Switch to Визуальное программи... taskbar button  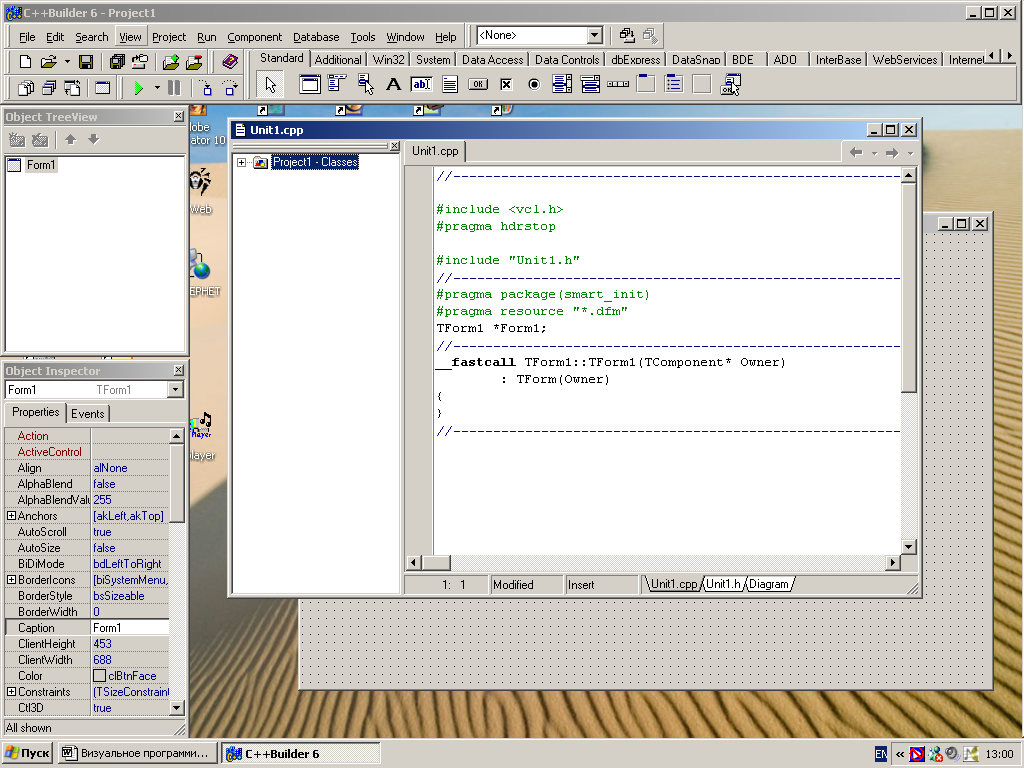(x=136, y=753)
